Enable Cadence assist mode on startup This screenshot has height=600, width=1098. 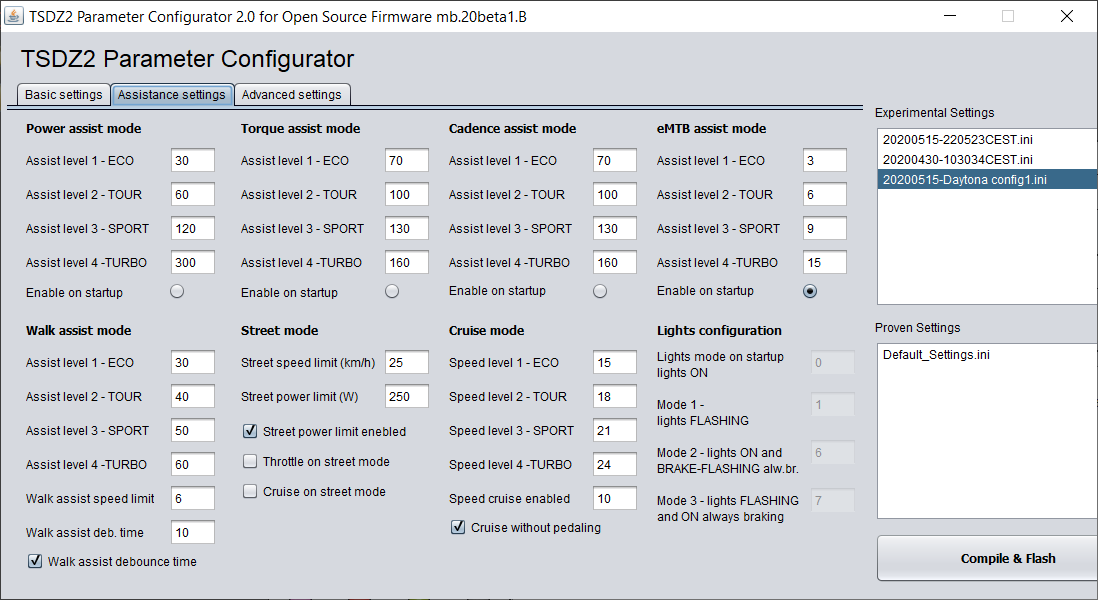tap(600, 291)
